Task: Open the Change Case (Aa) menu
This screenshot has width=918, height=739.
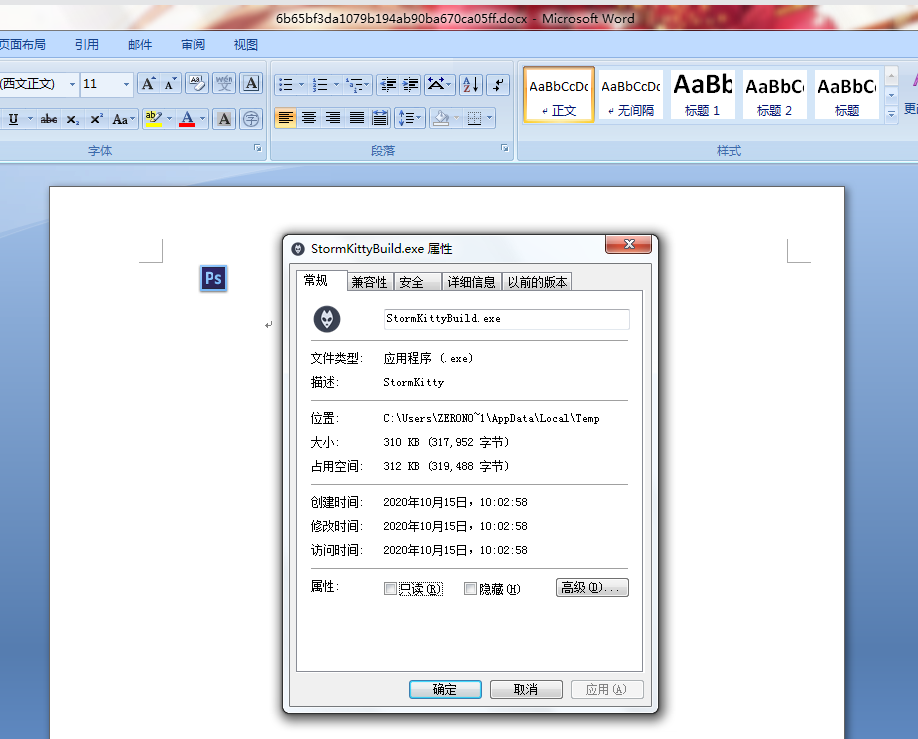Action: point(123,119)
